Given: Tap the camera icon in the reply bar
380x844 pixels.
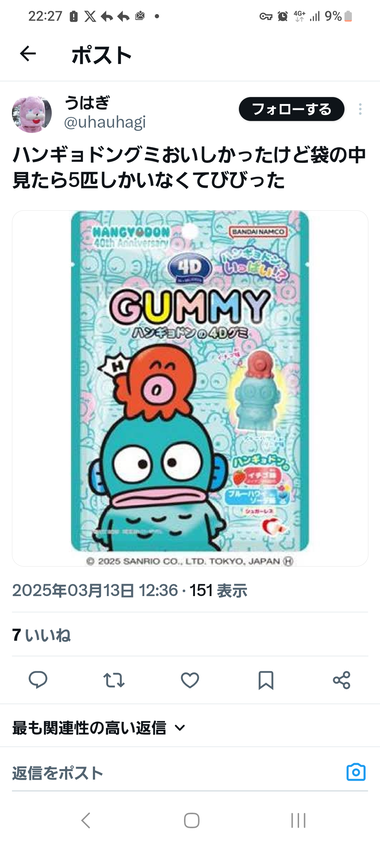Looking at the screenshot, I should (x=356, y=772).
